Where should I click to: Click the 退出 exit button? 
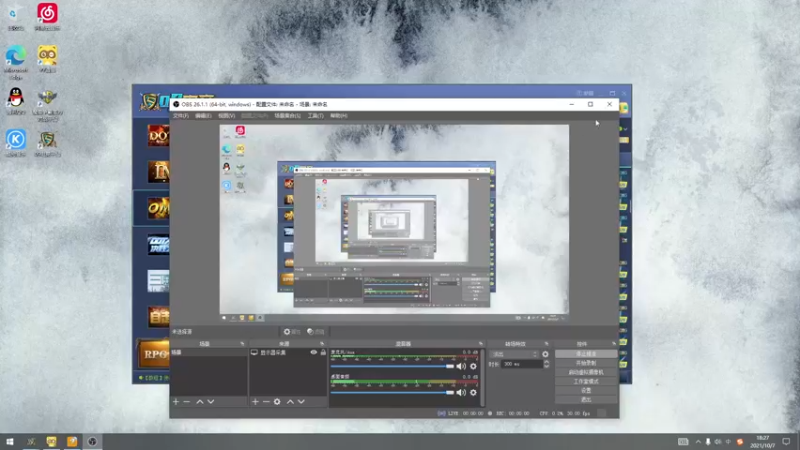tap(586, 399)
